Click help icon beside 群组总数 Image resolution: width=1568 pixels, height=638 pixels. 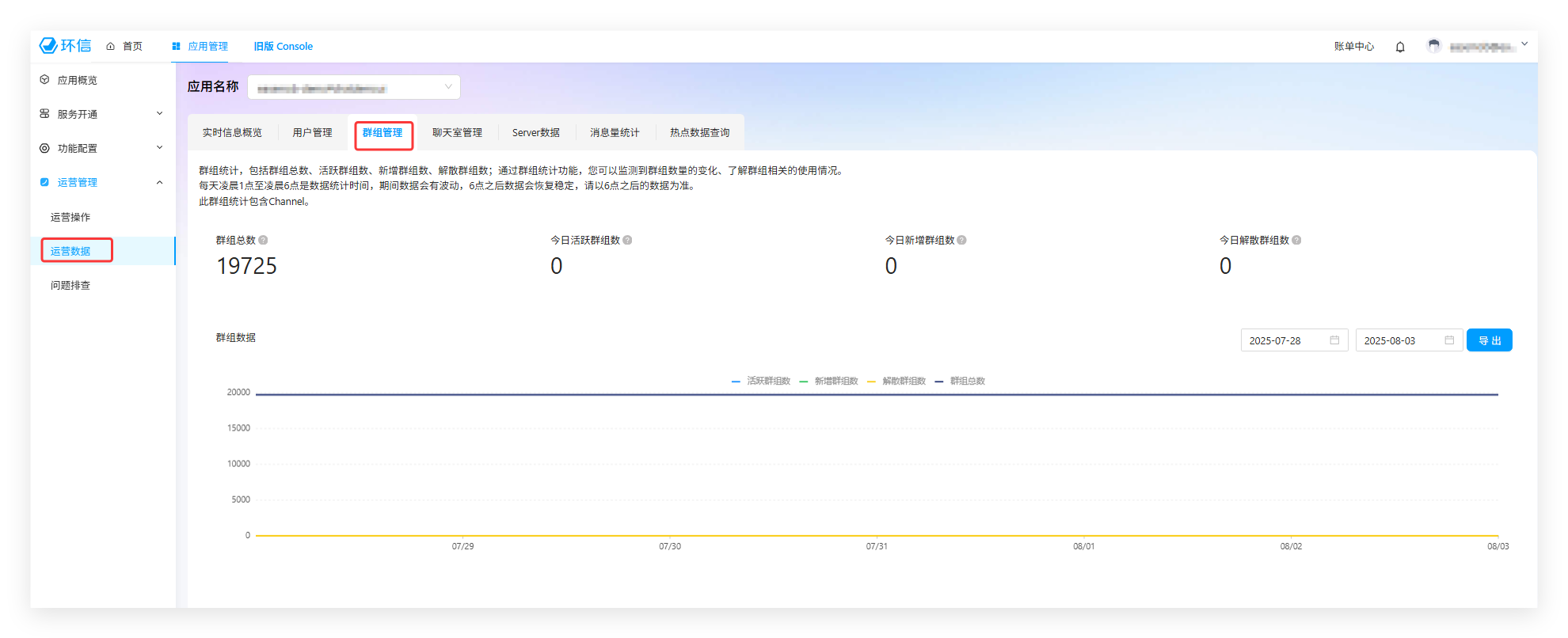[x=263, y=241]
